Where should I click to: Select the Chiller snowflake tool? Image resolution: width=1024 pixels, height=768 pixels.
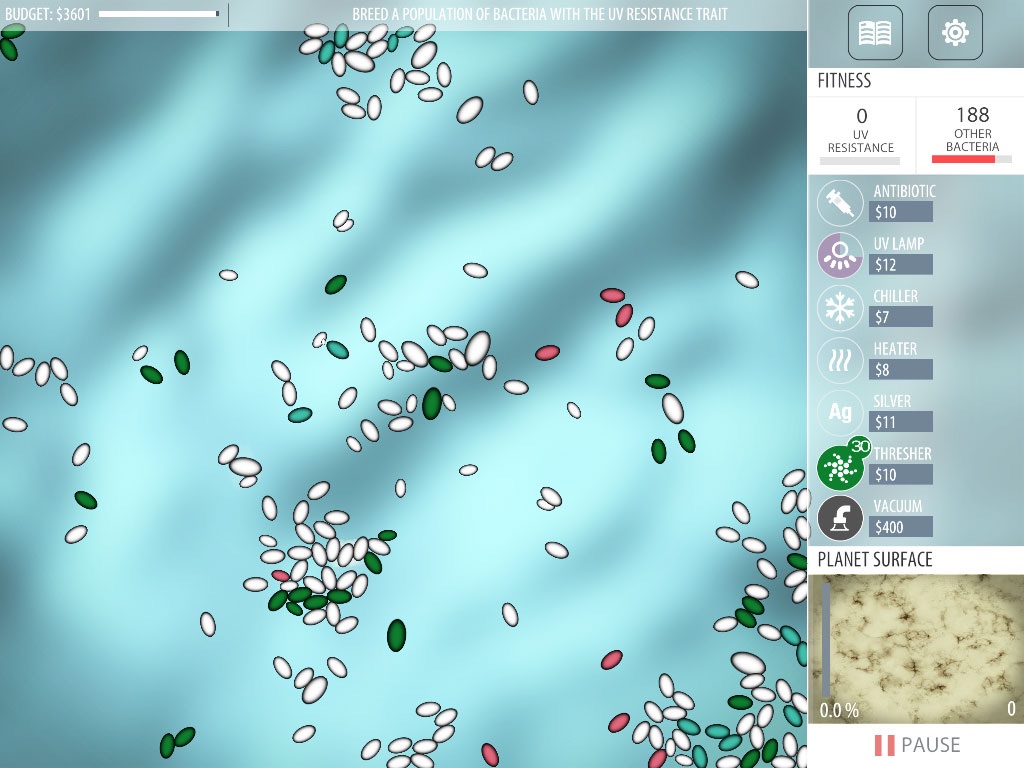pos(840,308)
